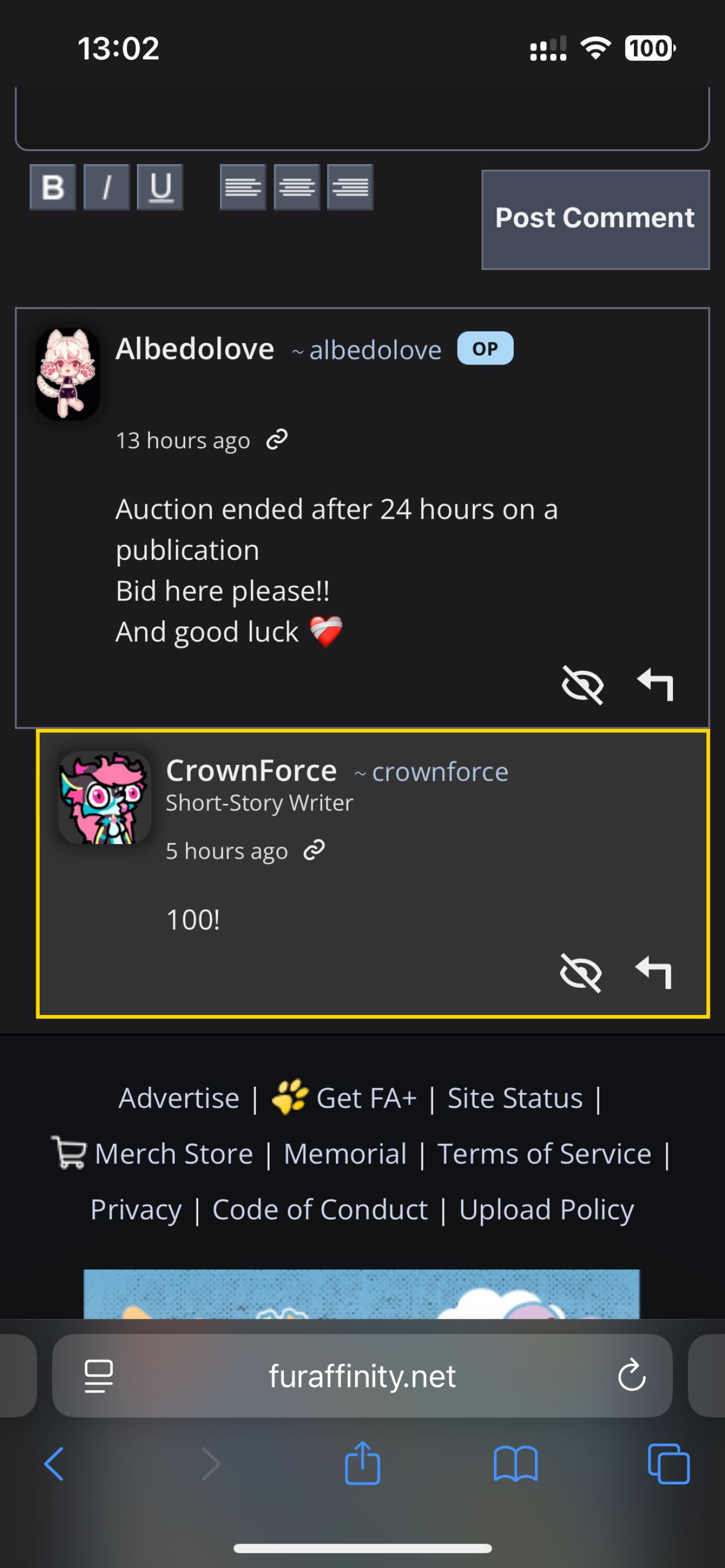Image resolution: width=725 pixels, height=1568 pixels.
Task: Copy permalink of CrownForce's comment
Action: (x=314, y=850)
